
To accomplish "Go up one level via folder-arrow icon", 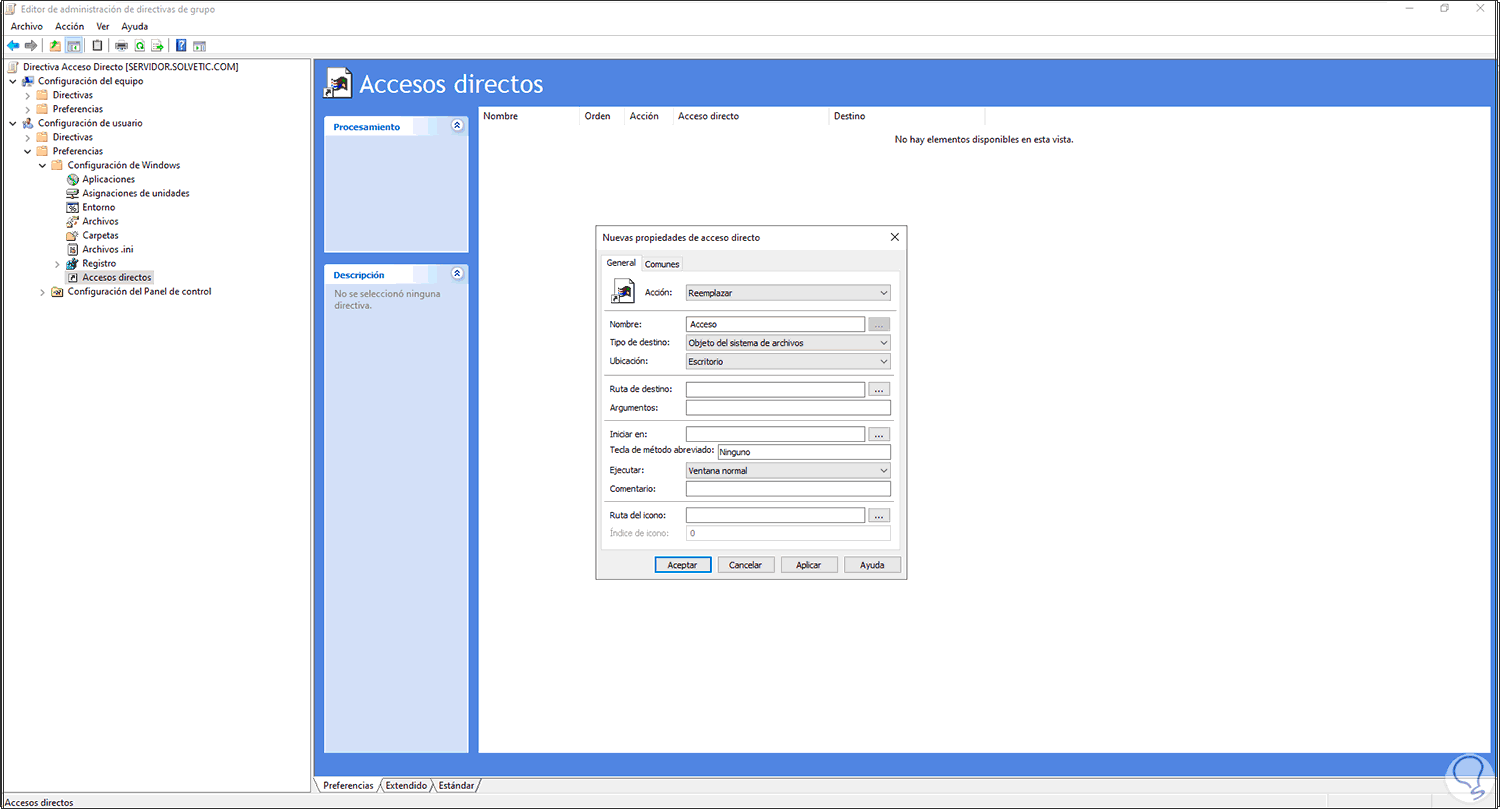I will [x=55, y=45].
